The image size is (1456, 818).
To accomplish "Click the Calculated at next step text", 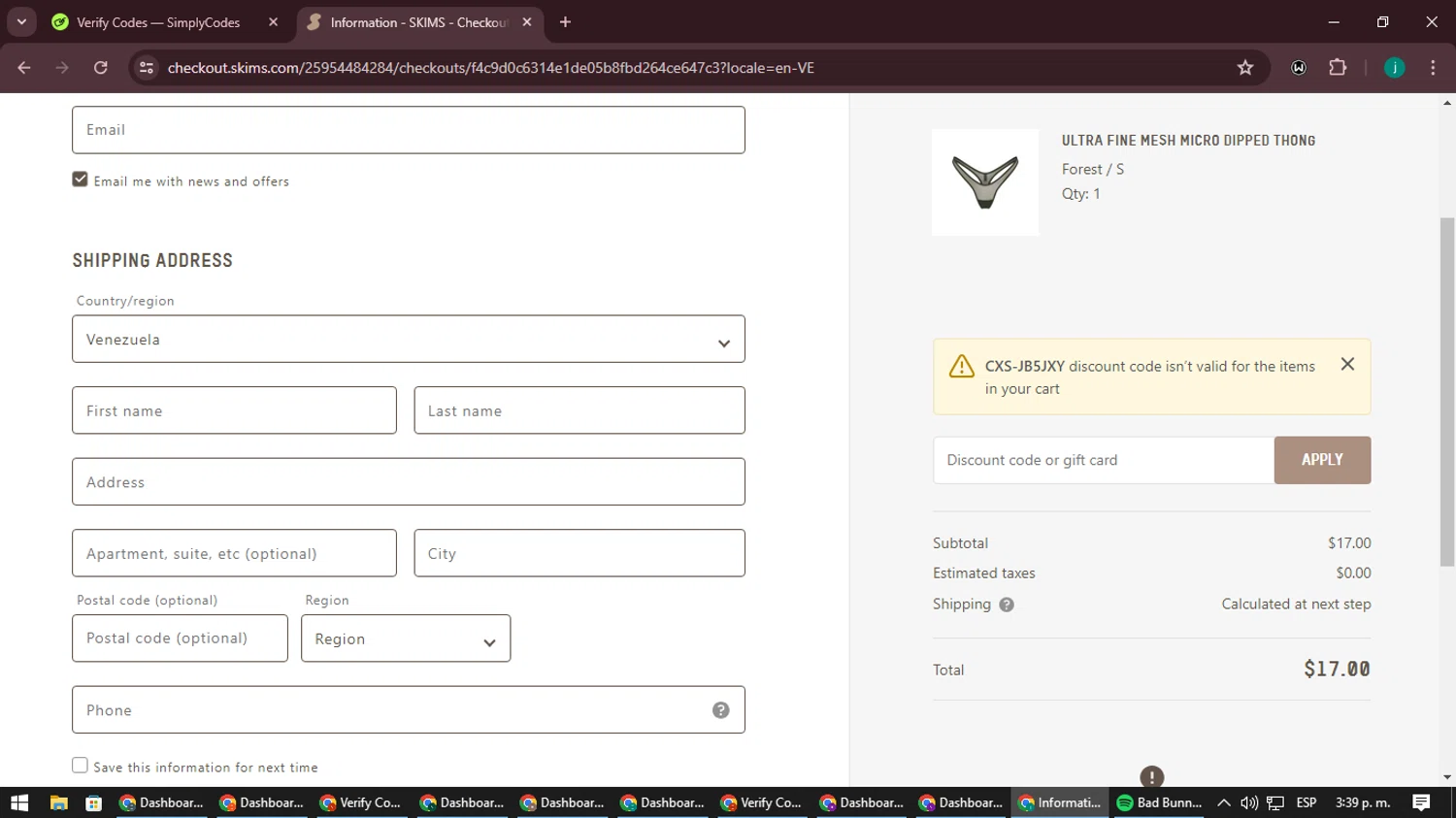I will 1296,604.
